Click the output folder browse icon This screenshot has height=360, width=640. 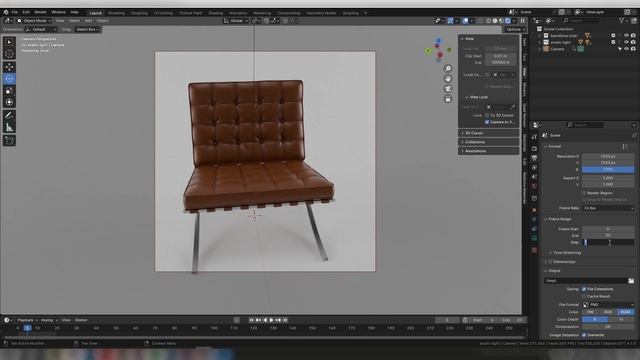pyautogui.click(x=631, y=281)
